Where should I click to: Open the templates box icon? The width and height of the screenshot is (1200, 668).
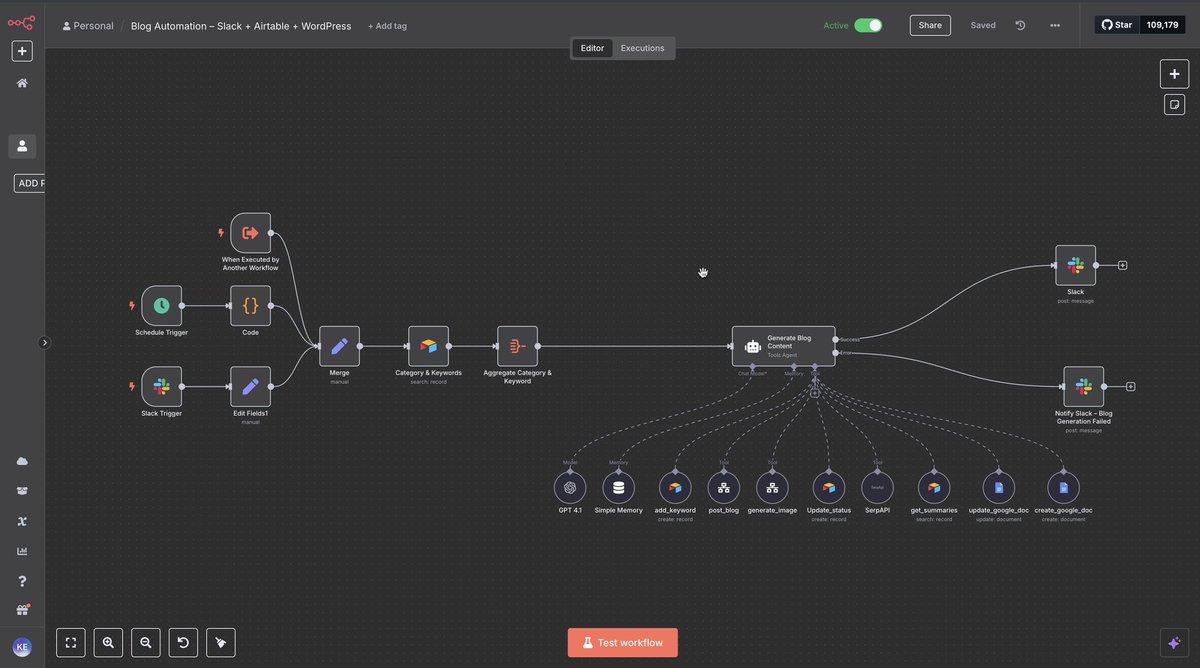(x=22, y=491)
